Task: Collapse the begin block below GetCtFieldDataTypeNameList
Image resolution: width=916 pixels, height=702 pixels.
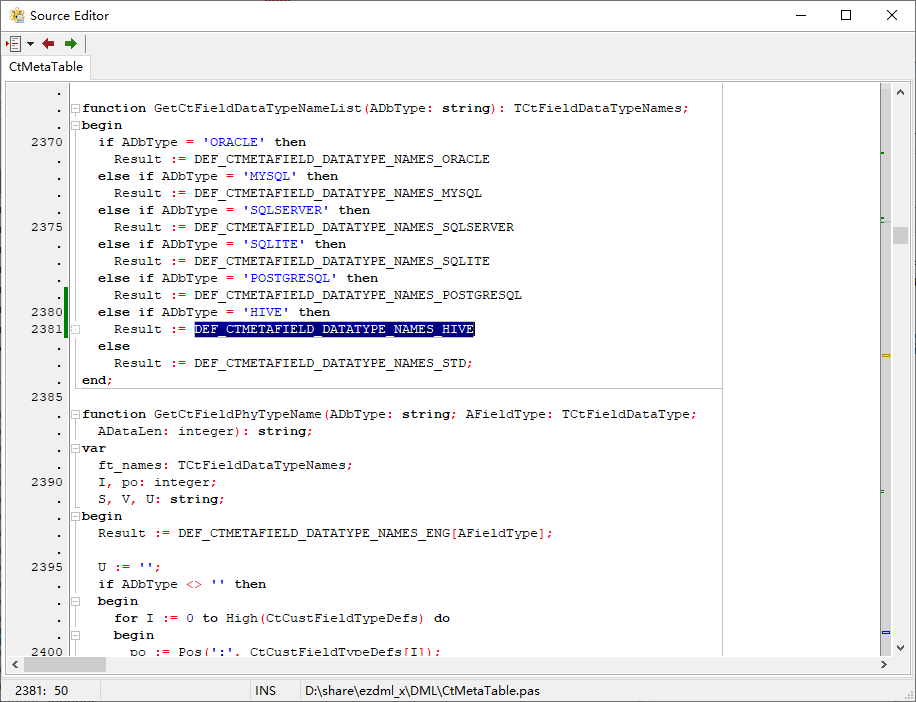Action: pos(75,126)
